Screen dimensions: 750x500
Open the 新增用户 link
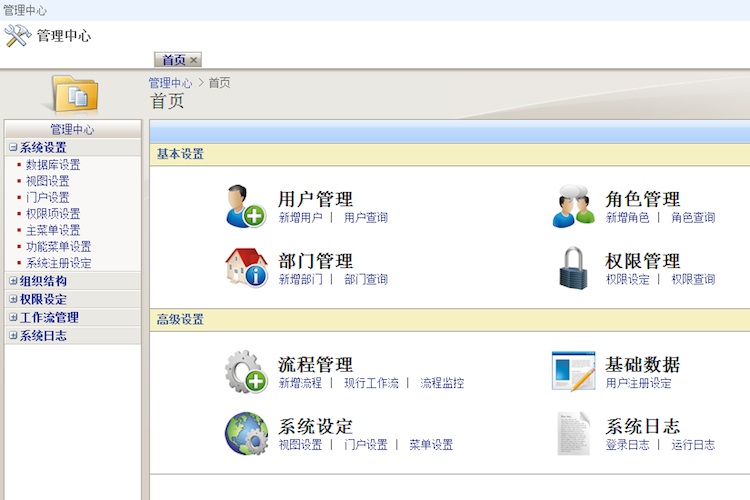tap(300, 218)
